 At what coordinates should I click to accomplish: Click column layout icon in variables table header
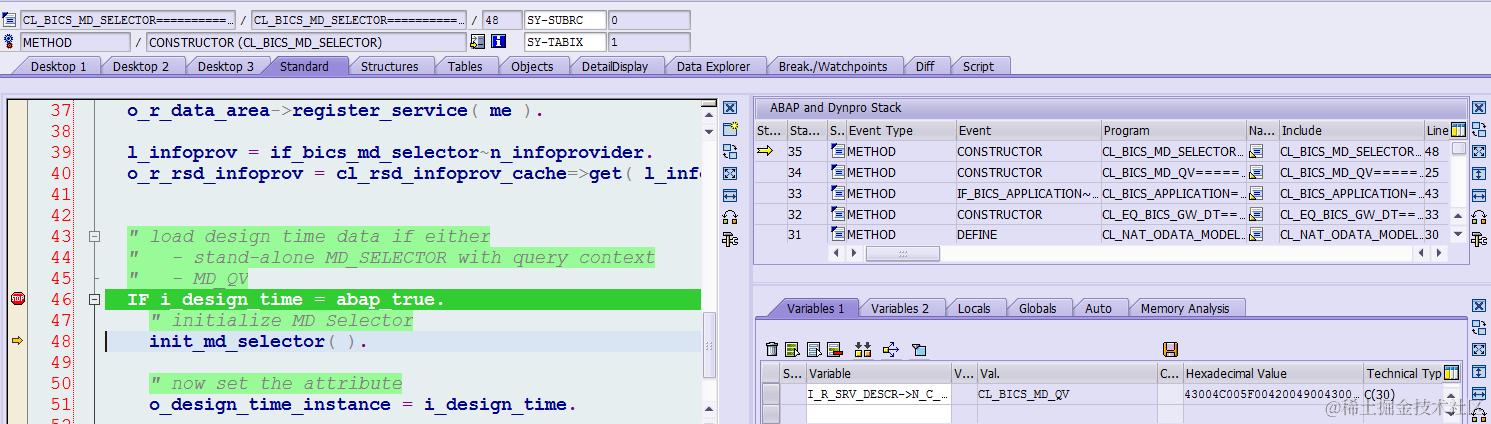[x=1452, y=373]
